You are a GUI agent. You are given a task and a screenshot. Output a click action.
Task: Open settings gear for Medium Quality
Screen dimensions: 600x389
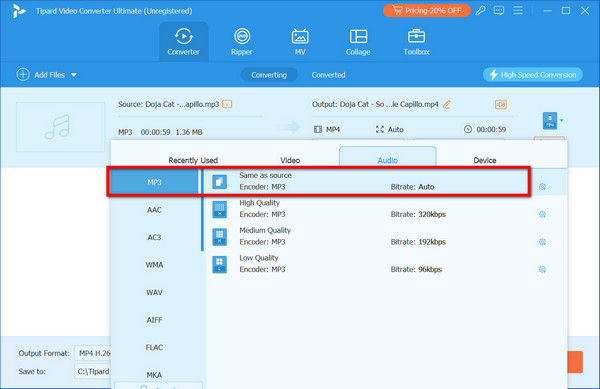coord(542,242)
